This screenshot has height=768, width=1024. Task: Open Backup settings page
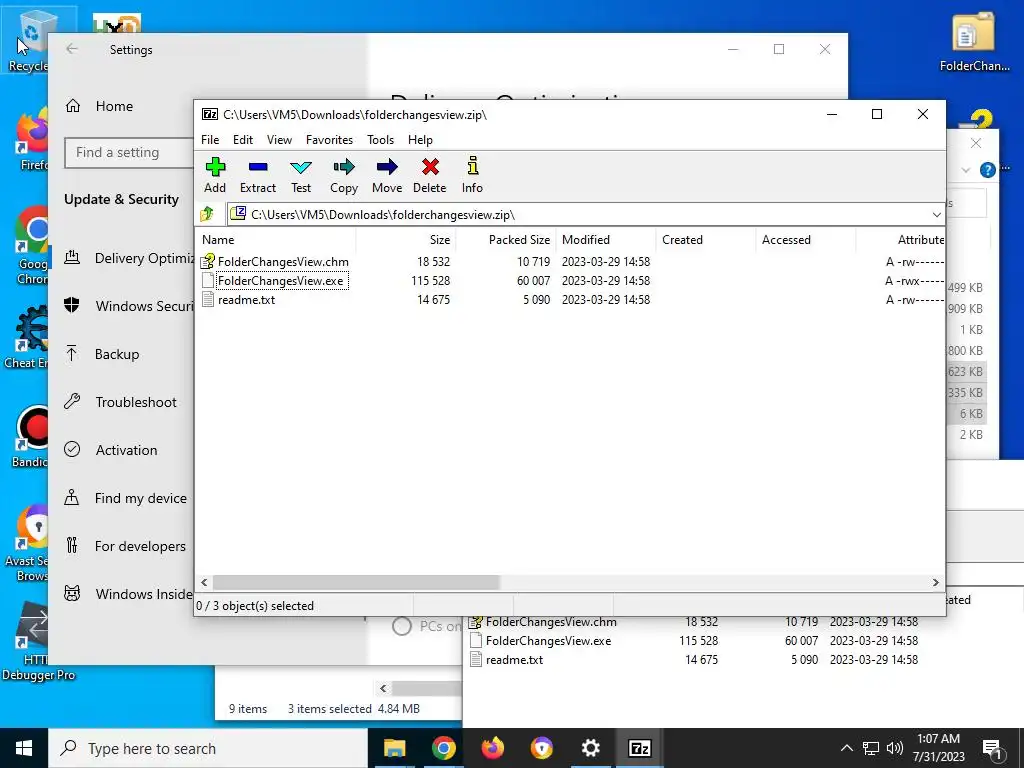[x=102, y=354]
